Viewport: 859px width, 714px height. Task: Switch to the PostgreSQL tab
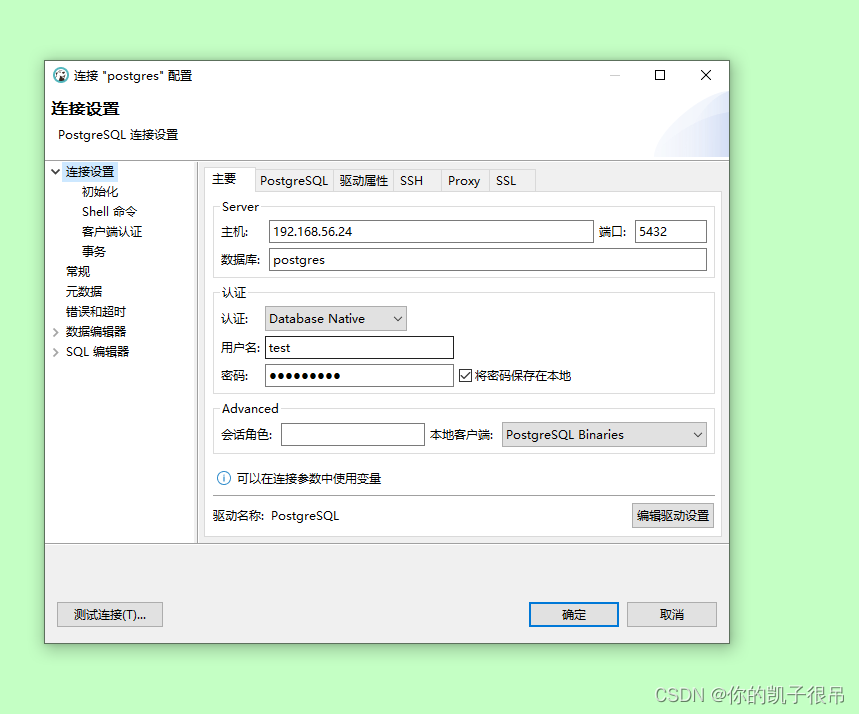pos(294,181)
